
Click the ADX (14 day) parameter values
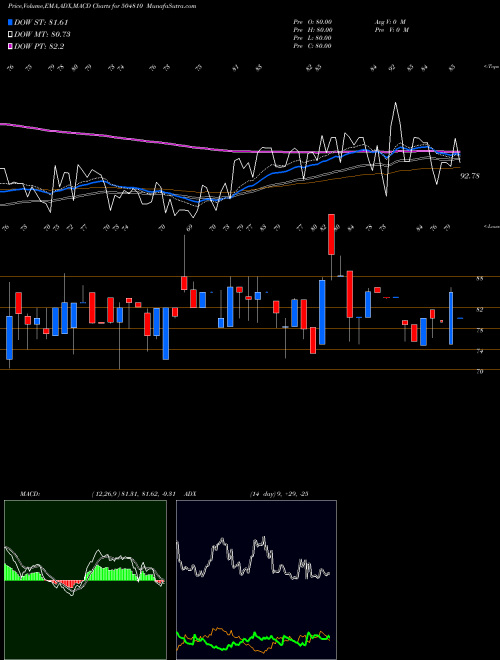[279, 494]
